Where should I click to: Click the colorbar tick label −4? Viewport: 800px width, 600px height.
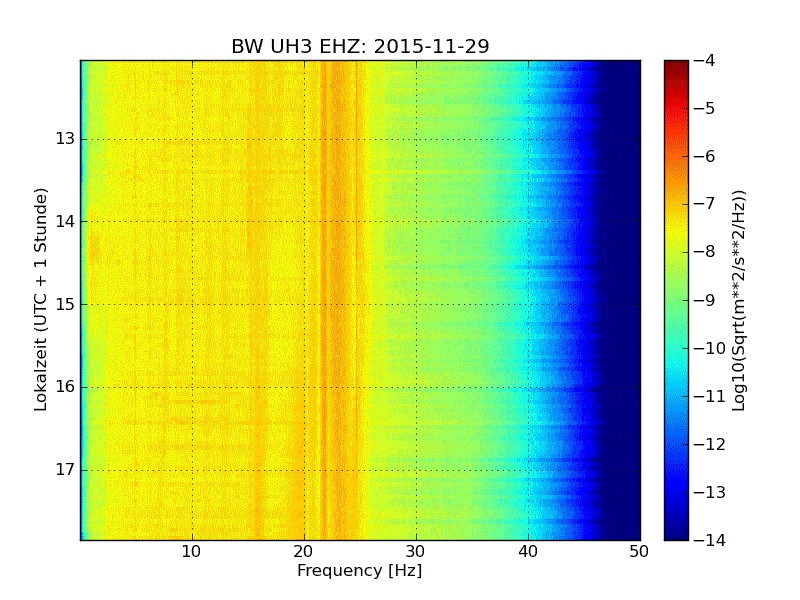click(704, 60)
